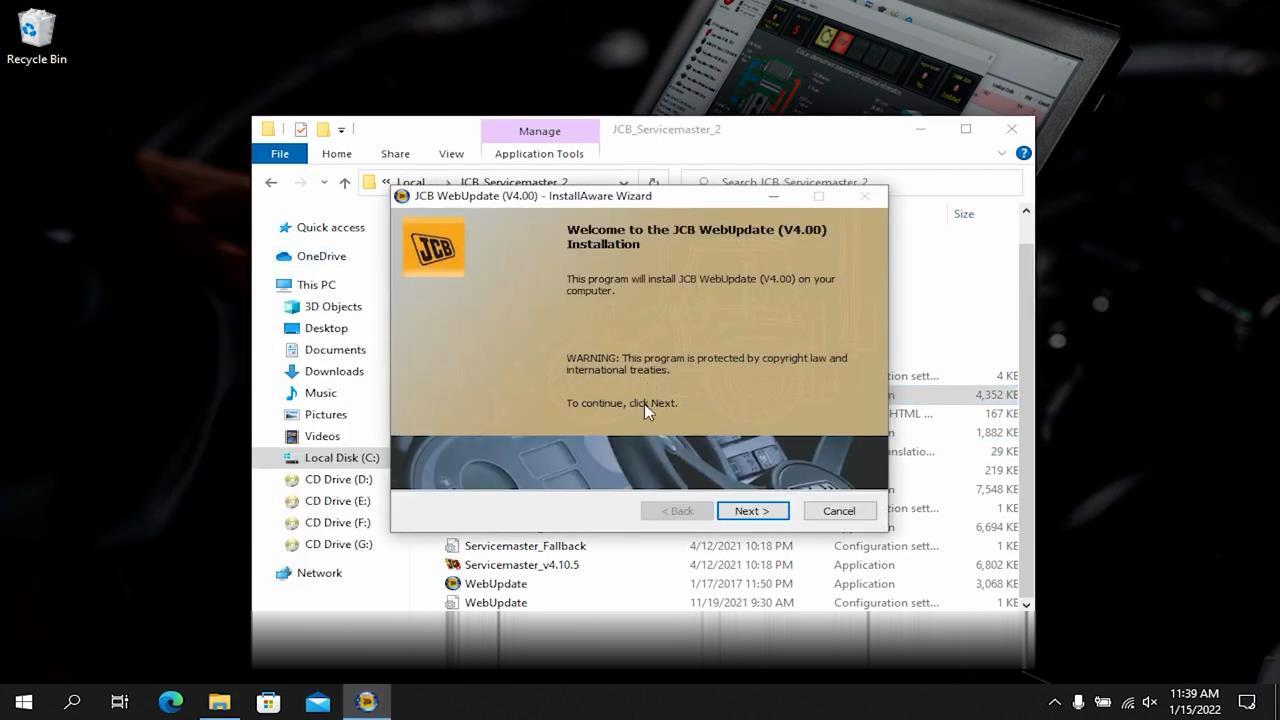1280x720 pixels.
Task: Click Next in the JCB WebUpdate wizard
Action: pos(753,511)
